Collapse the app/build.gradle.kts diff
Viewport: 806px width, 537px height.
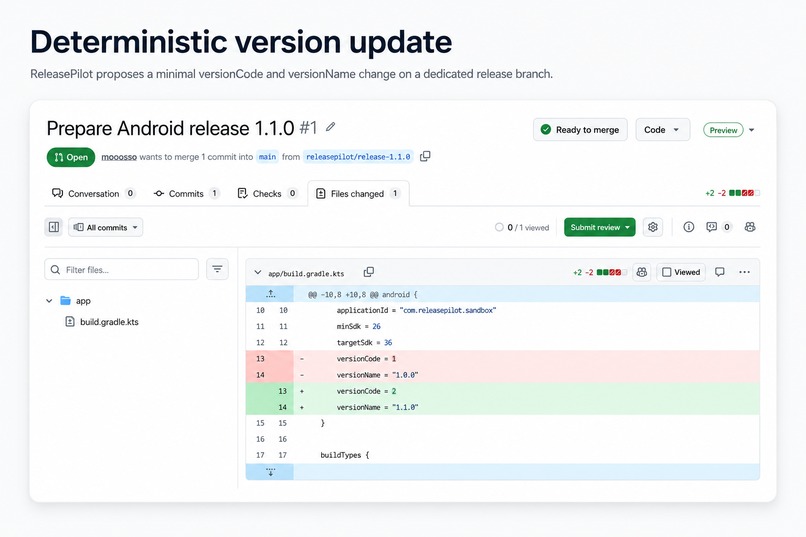tap(258, 272)
